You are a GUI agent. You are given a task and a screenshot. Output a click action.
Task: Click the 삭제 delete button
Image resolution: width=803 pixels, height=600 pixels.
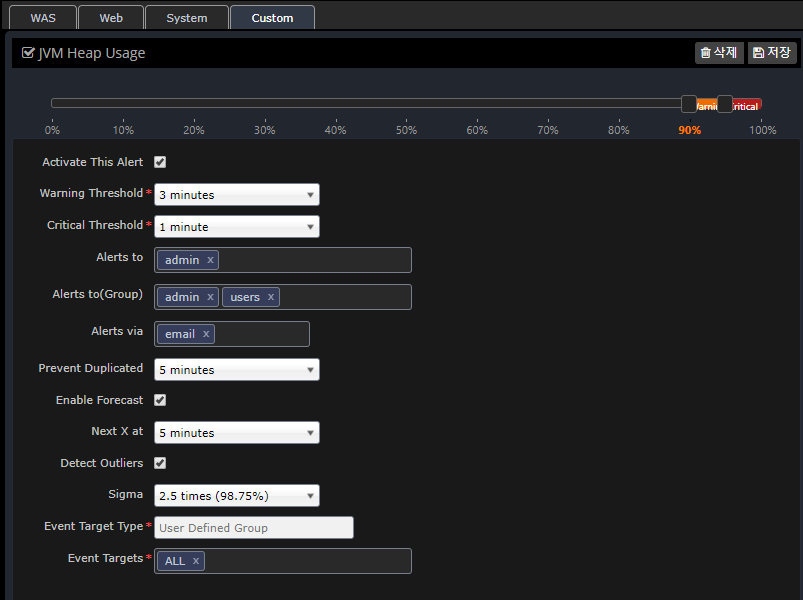coord(719,53)
